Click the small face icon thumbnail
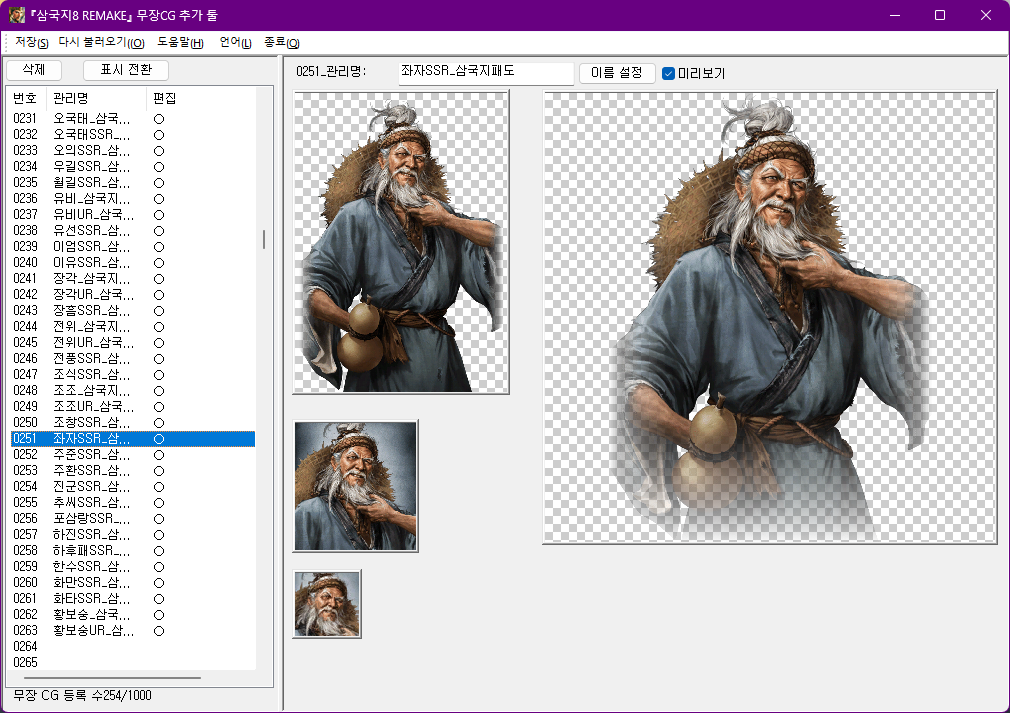 (327, 604)
